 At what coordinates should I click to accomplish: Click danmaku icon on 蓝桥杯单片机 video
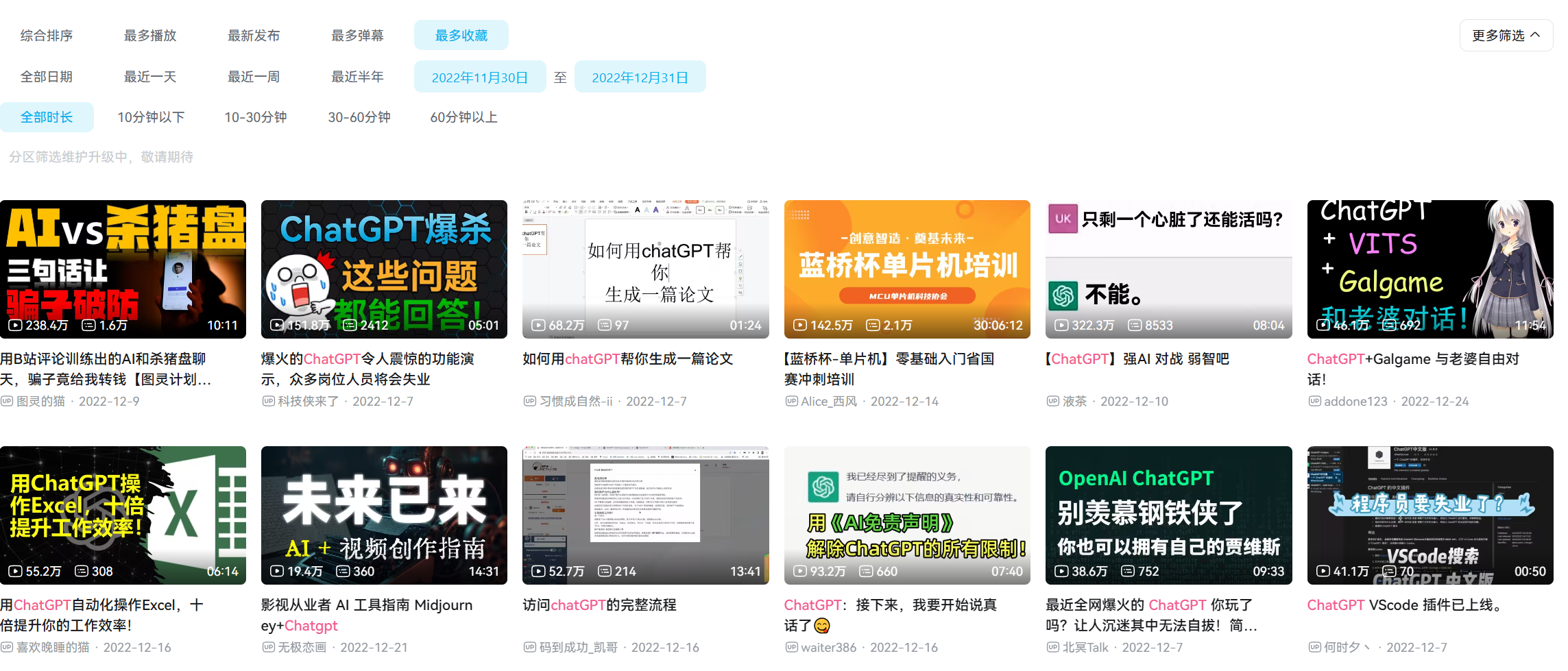click(x=873, y=326)
